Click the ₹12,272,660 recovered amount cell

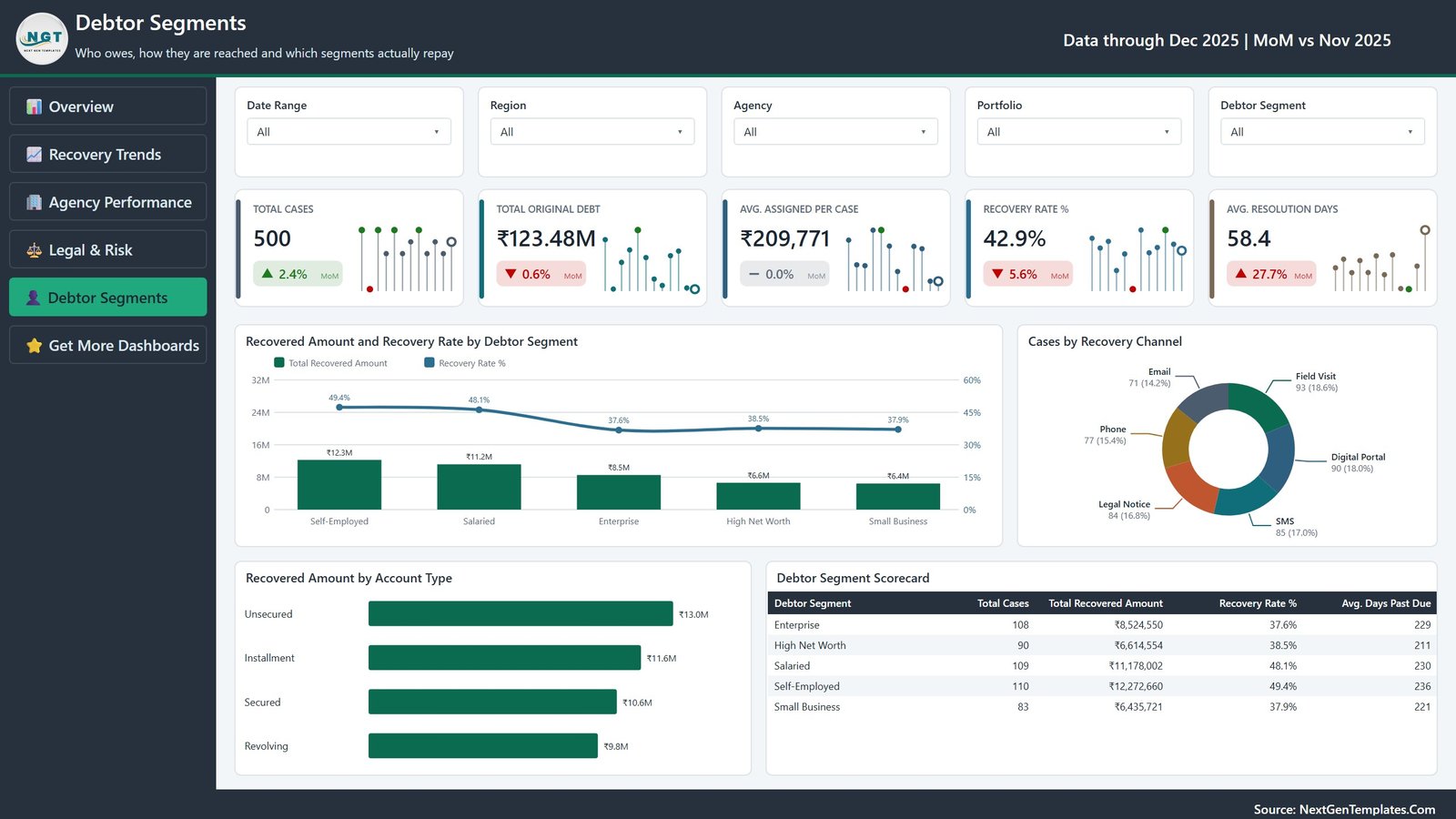tap(1135, 686)
